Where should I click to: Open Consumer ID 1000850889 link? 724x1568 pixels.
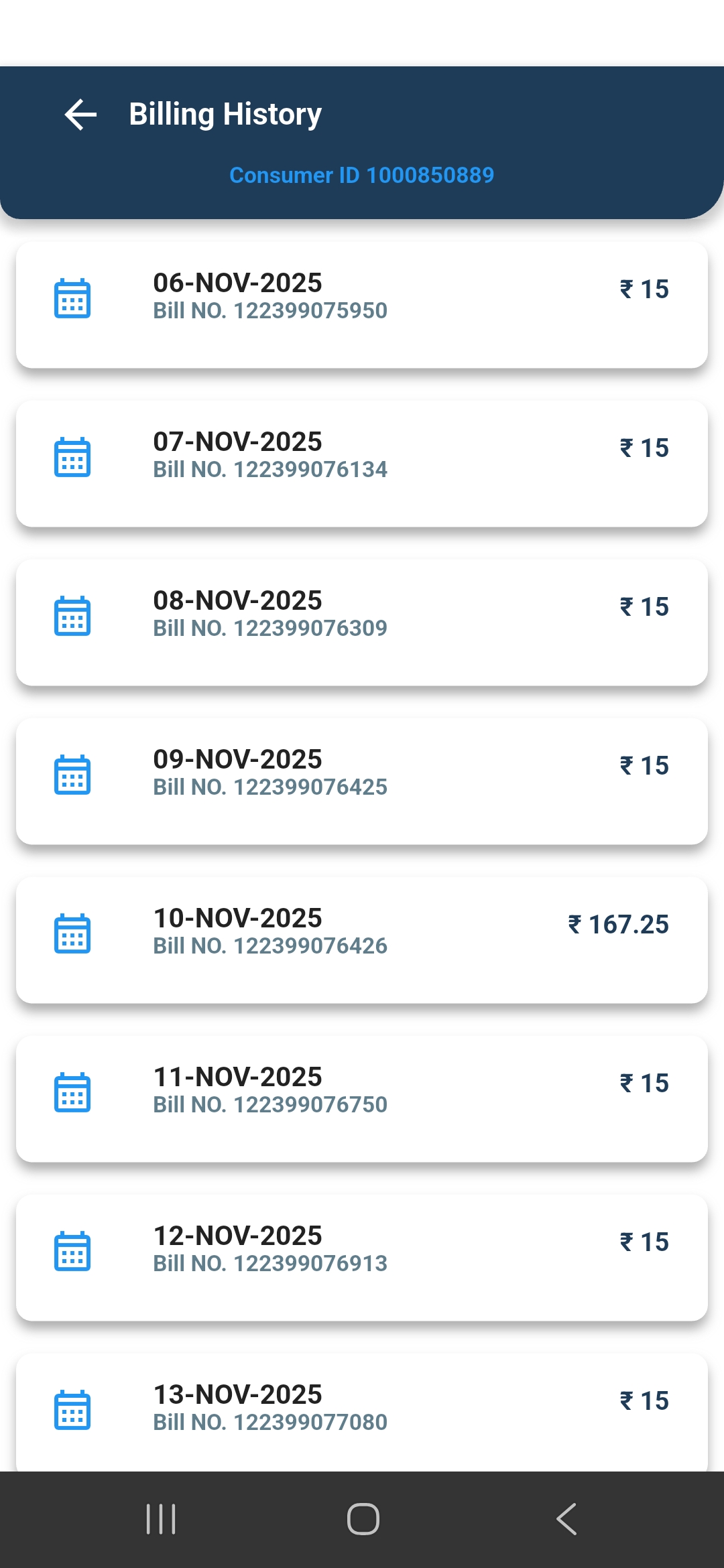pyautogui.click(x=361, y=176)
